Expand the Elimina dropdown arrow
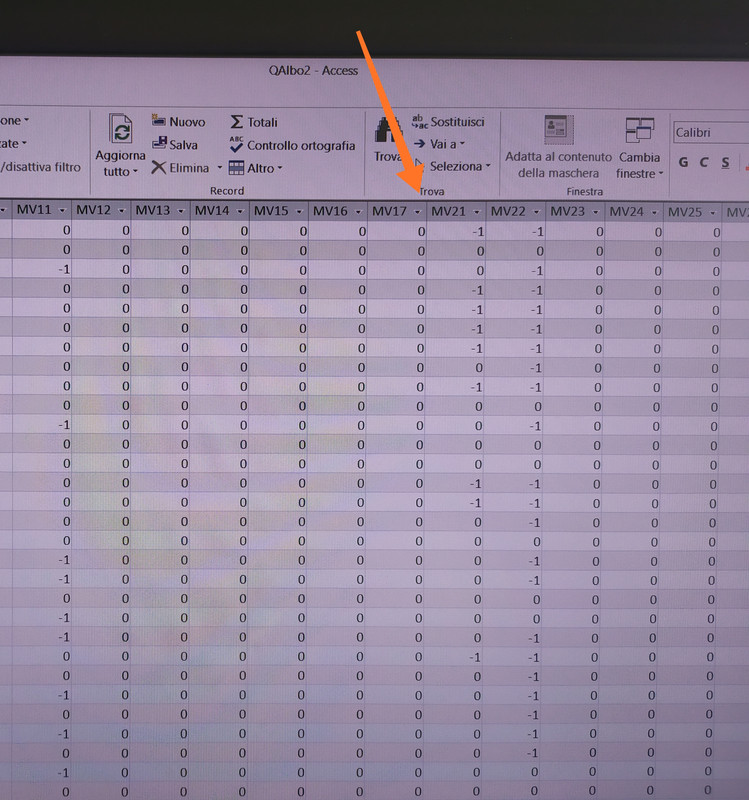 click(x=220, y=167)
